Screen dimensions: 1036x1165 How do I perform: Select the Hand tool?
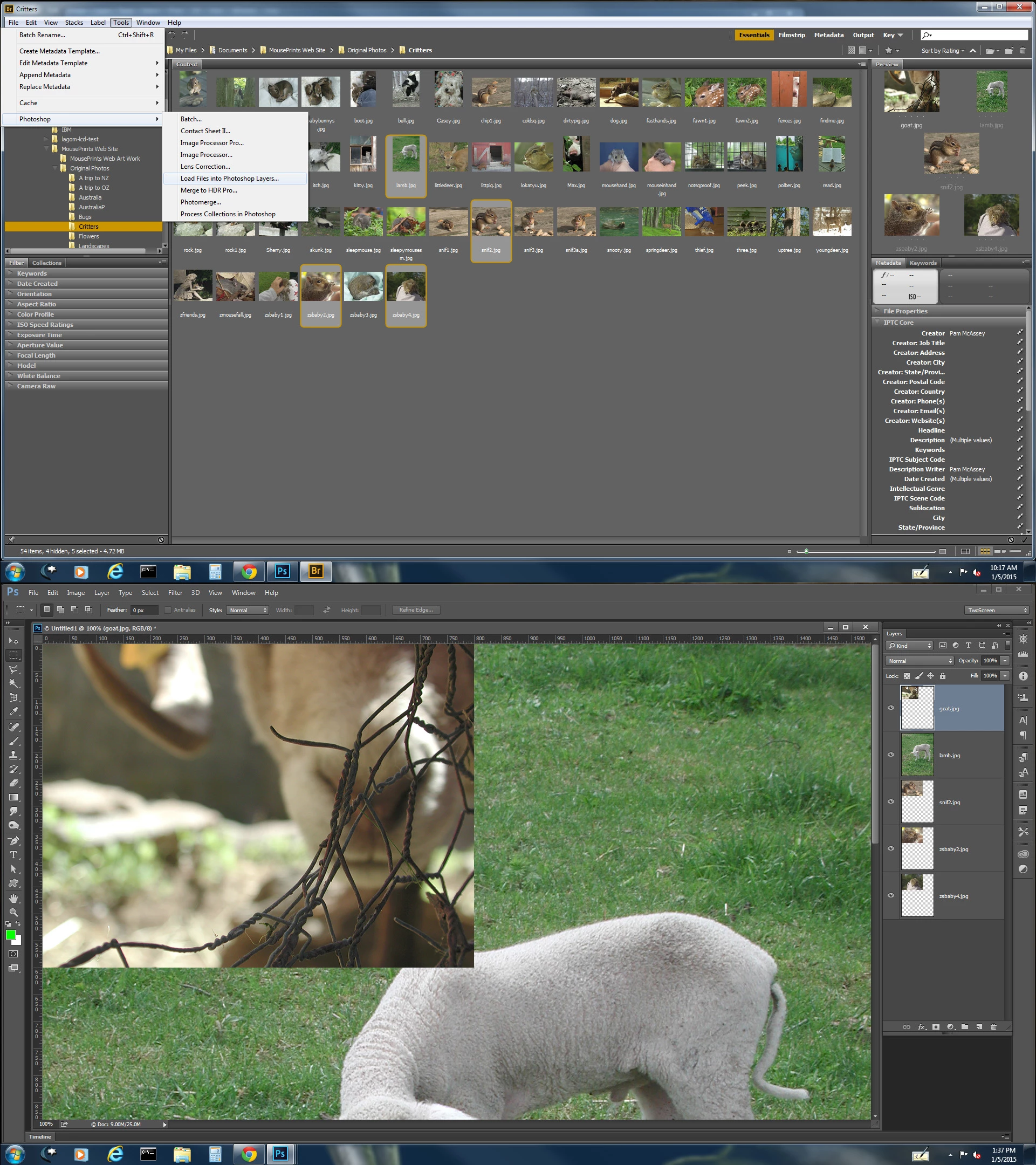click(x=13, y=898)
